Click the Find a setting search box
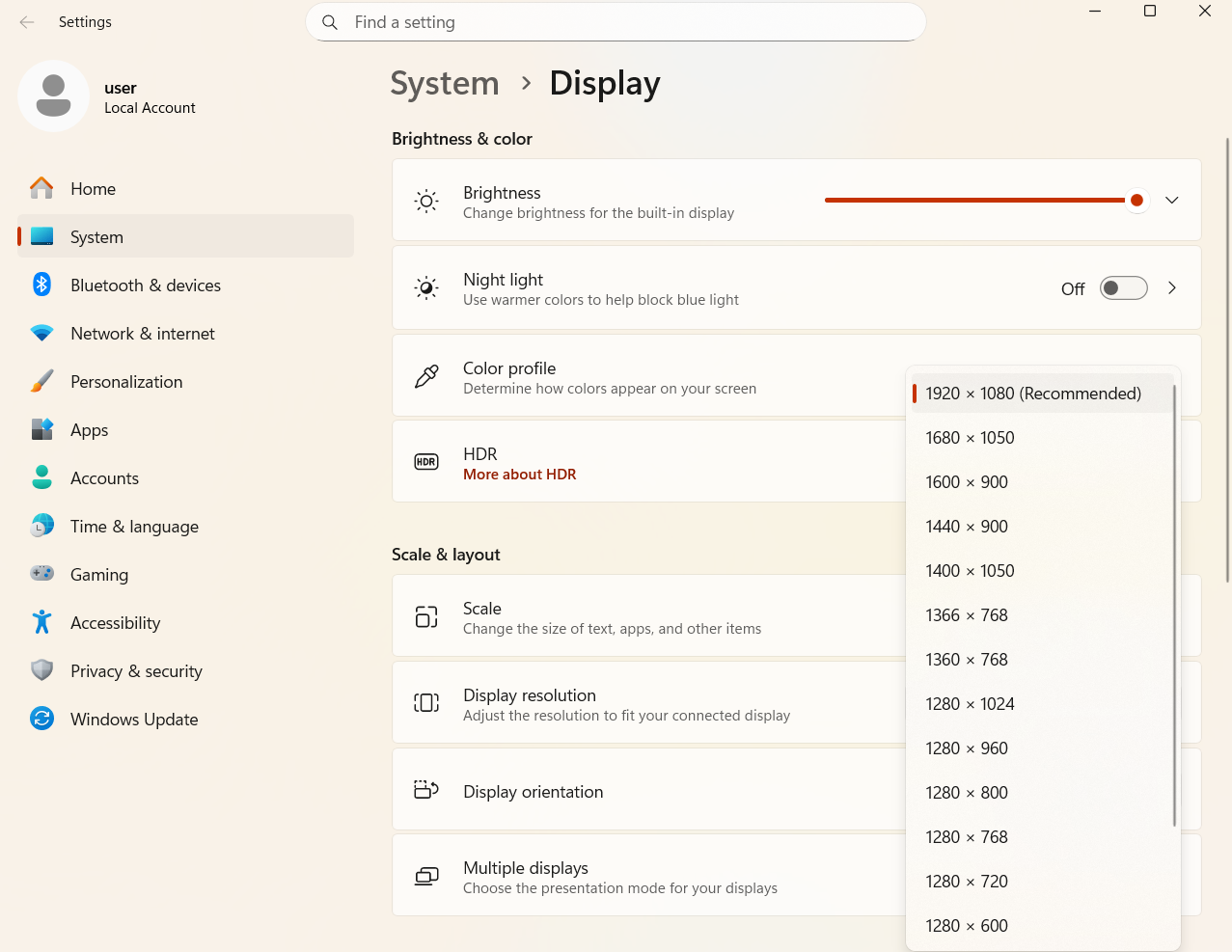 point(616,22)
